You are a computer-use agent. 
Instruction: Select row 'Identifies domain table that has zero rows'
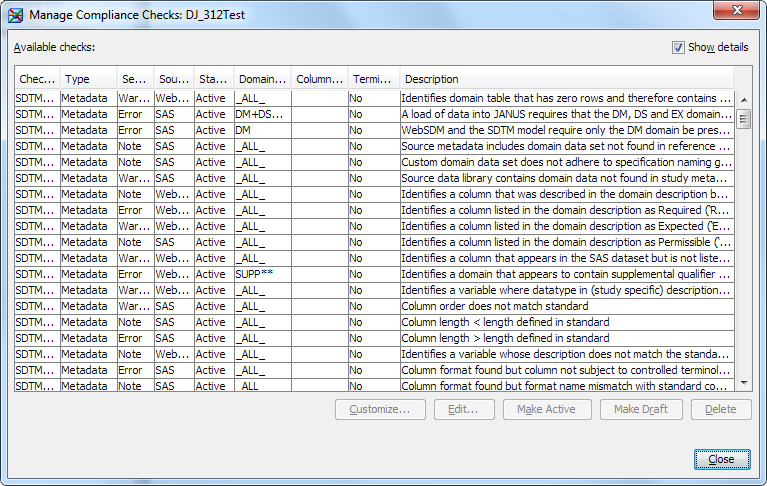tap(374, 98)
